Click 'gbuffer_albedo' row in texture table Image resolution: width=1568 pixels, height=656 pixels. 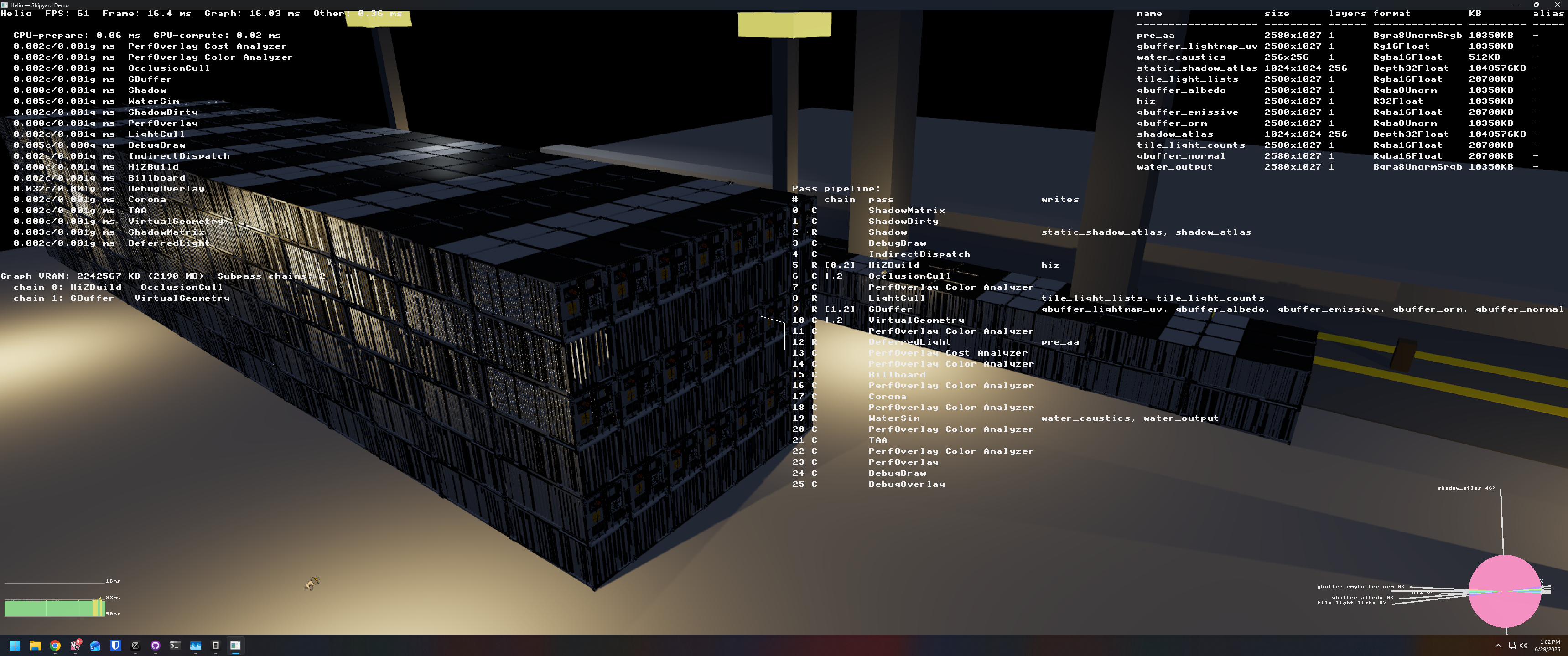coord(1338,90)
